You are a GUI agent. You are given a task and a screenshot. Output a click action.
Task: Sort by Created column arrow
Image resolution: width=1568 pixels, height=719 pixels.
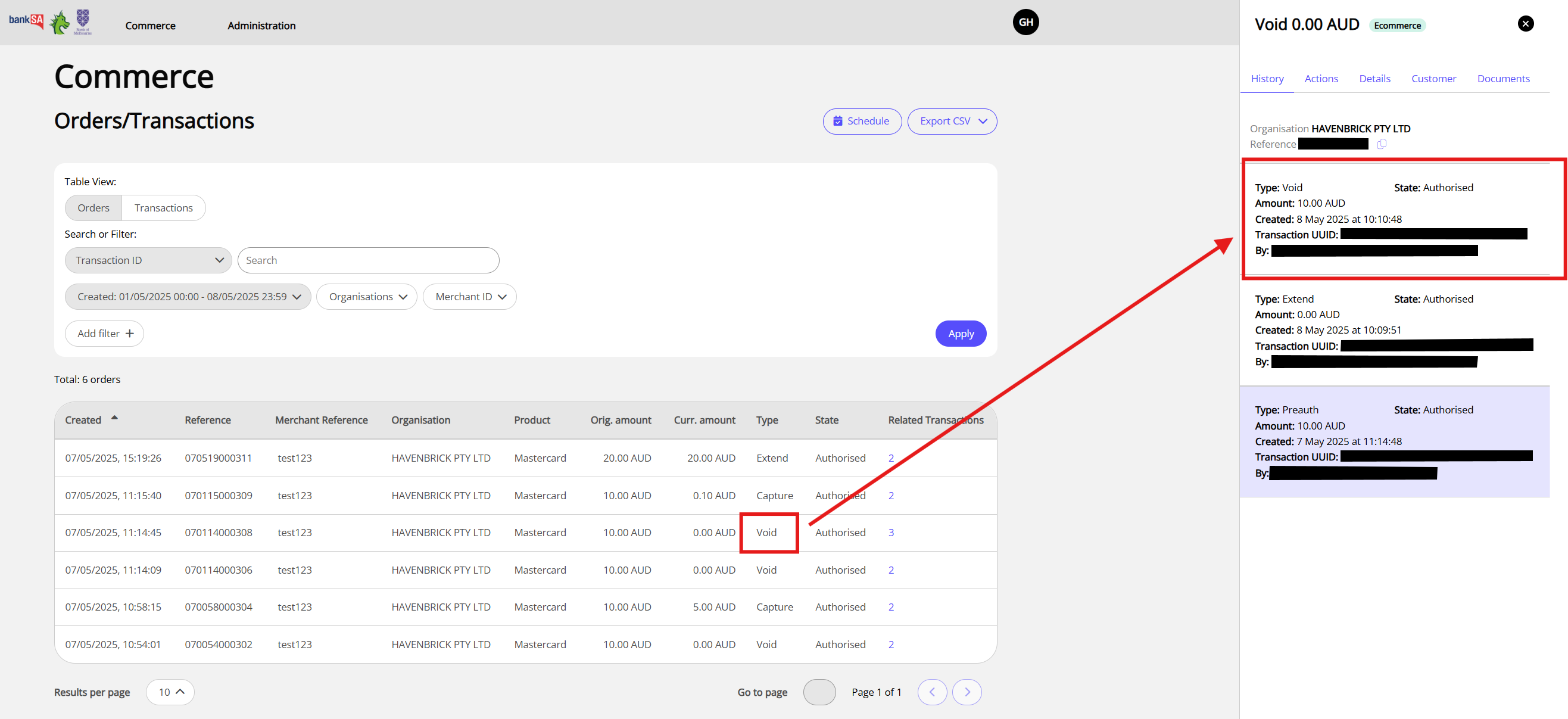pyautogui.click(x=114, y=418)
